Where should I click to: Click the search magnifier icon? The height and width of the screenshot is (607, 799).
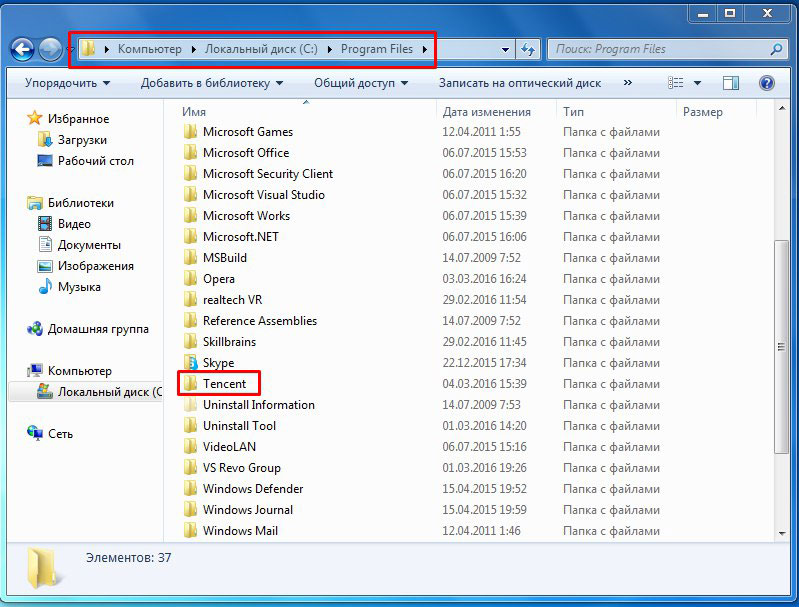pyautogui.click(x=775, y=49)
